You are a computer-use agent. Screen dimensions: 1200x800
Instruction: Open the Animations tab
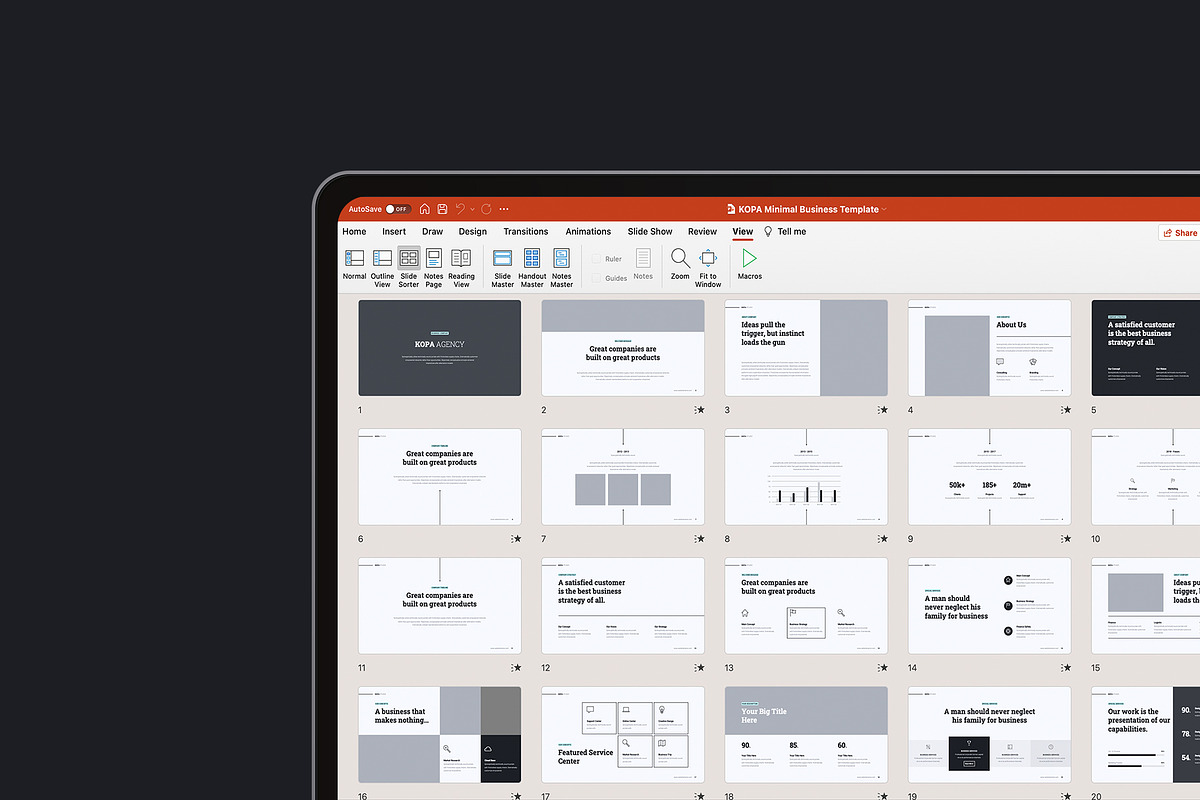[588, 231]
